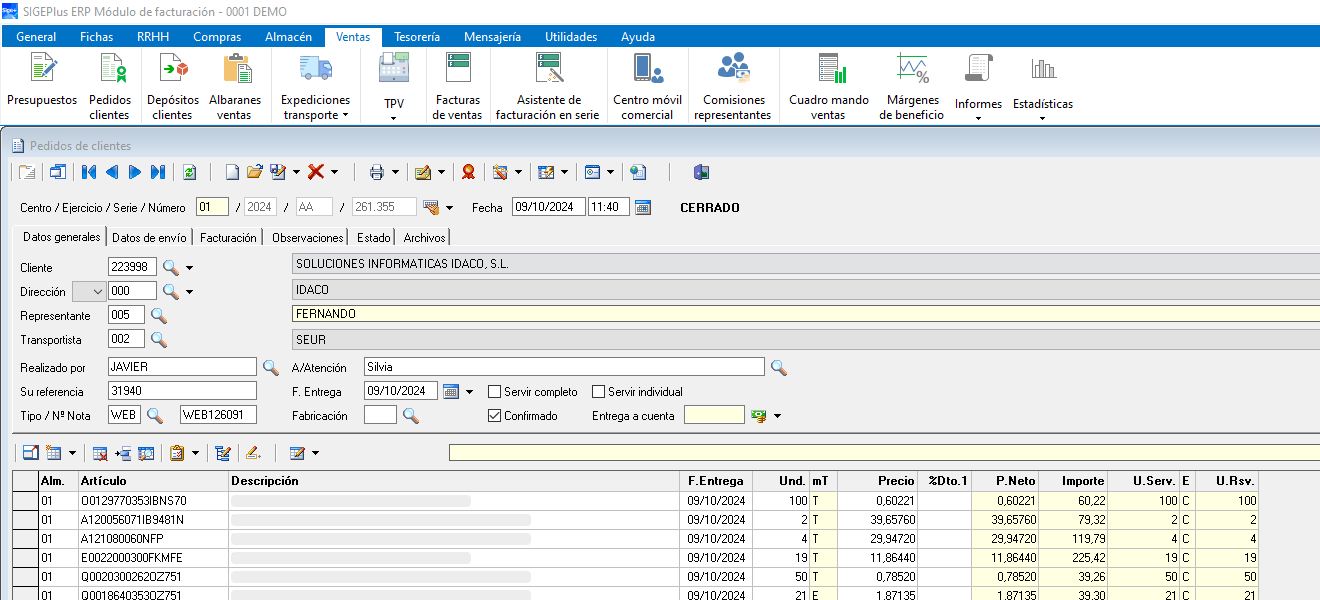Screen dimensions: 1320x600
Task: Click the Descripción column header
Action: point(456,481)
